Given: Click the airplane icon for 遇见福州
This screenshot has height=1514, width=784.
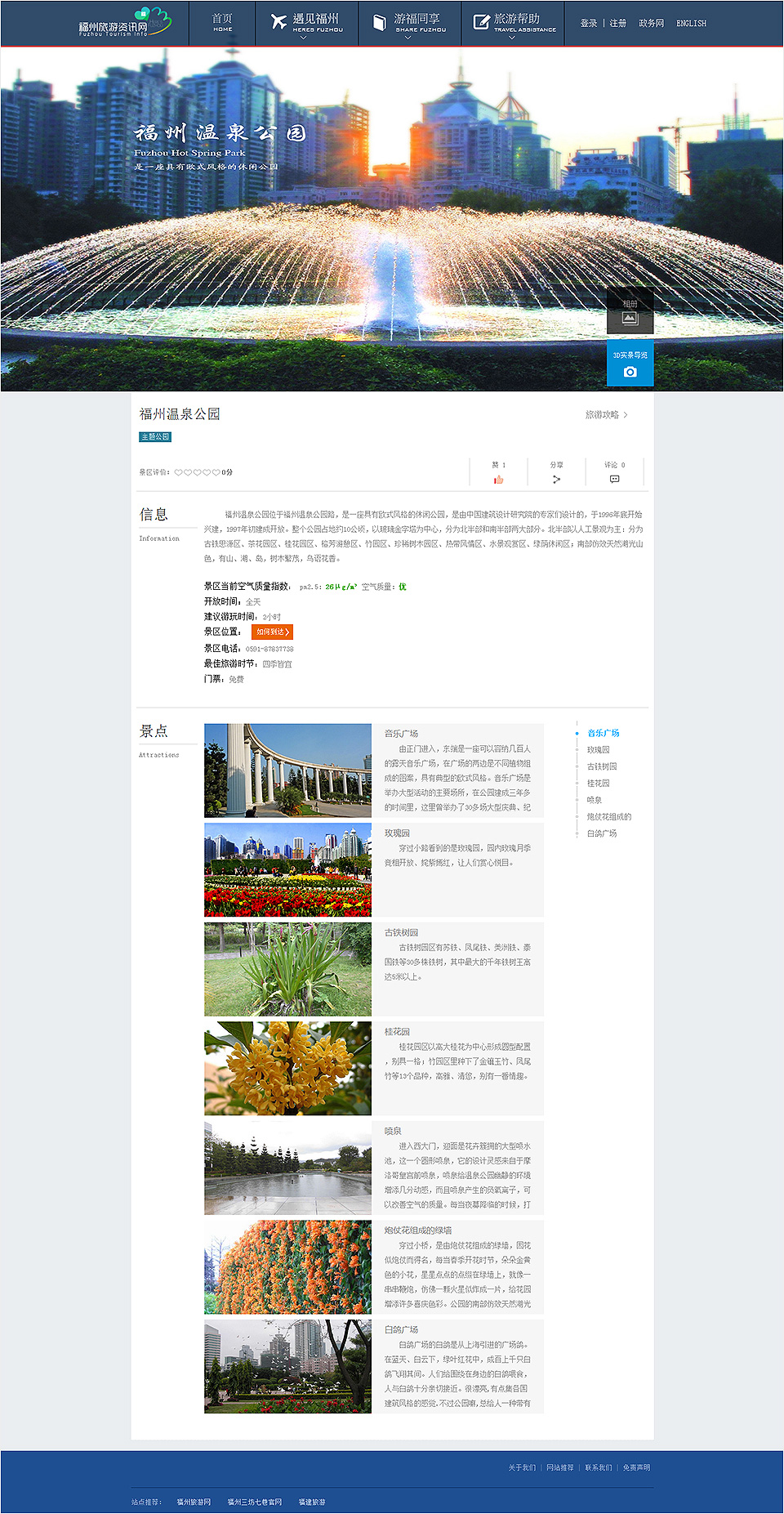Looking at the screenshot, I should point(278,22).
